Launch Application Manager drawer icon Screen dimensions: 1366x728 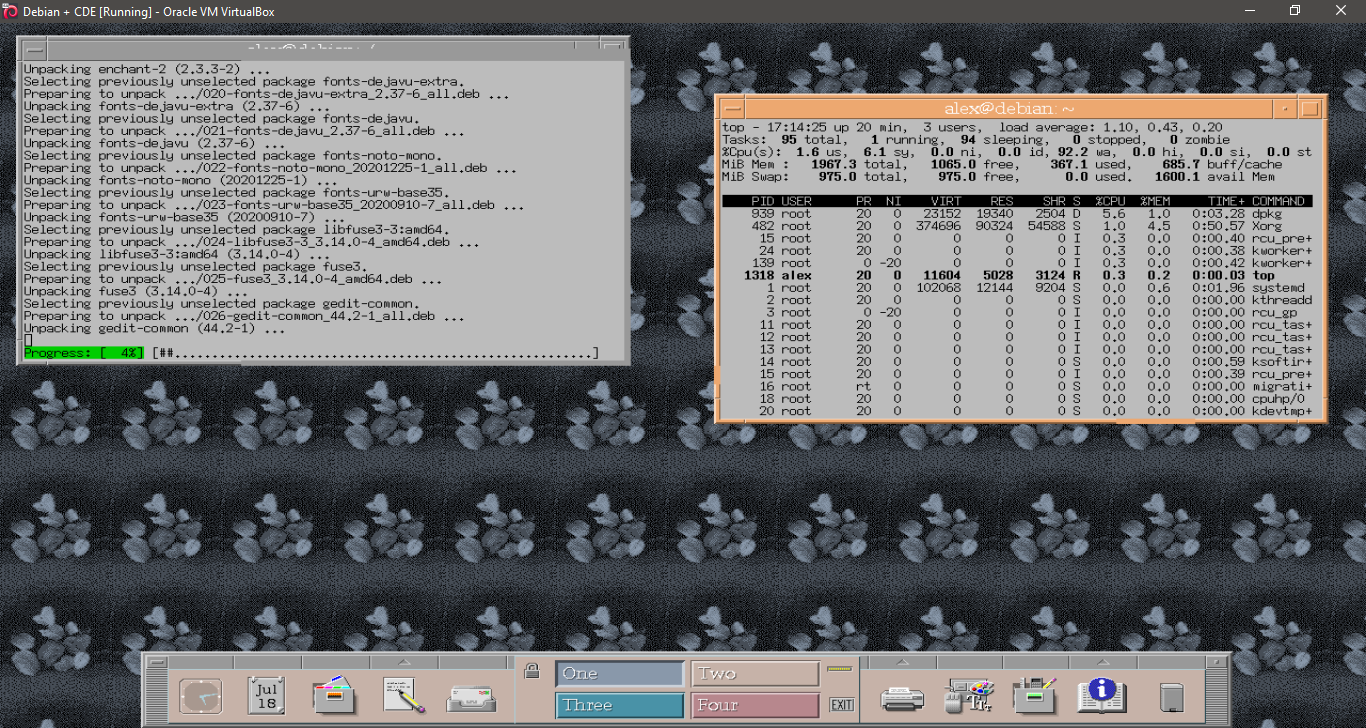[1036, 696]
